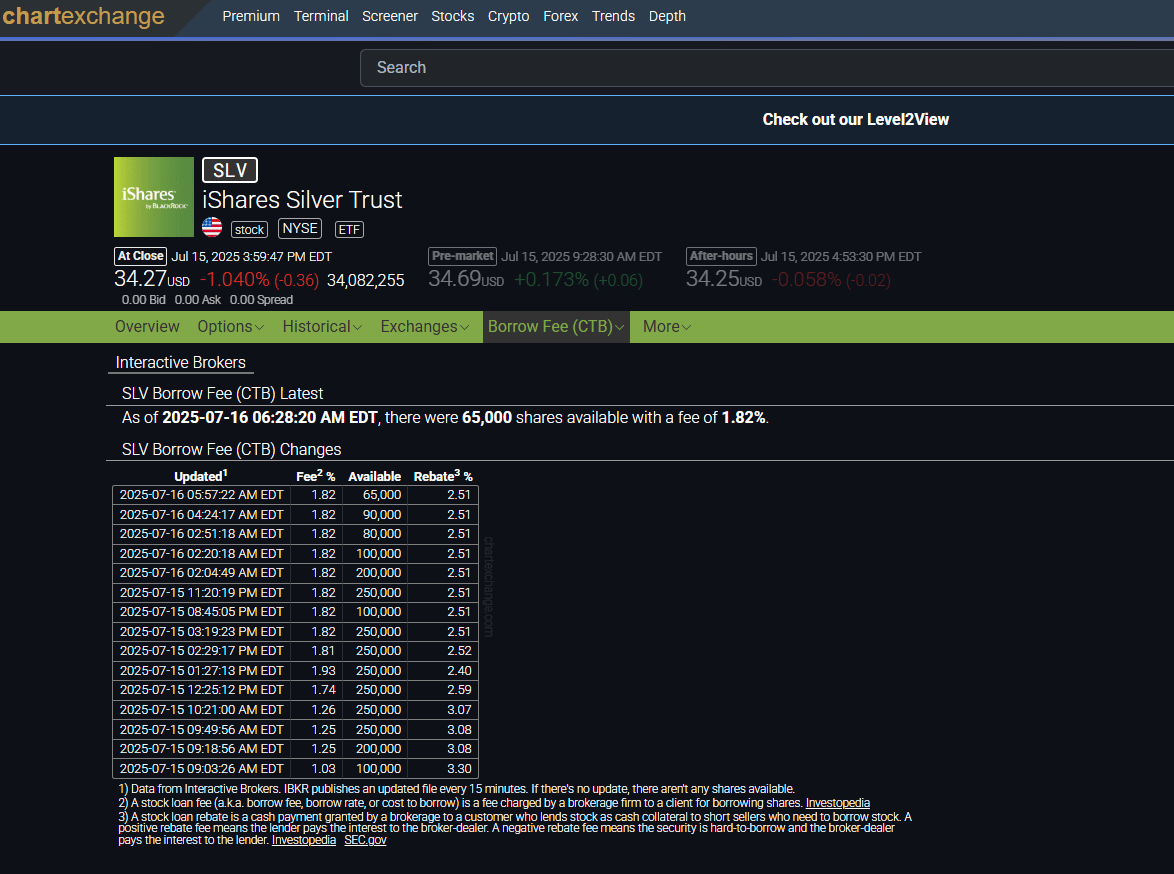This screenshot has width=1174, height=874.
Task: Open the Depth navigation link
Action: coord(666,16)
